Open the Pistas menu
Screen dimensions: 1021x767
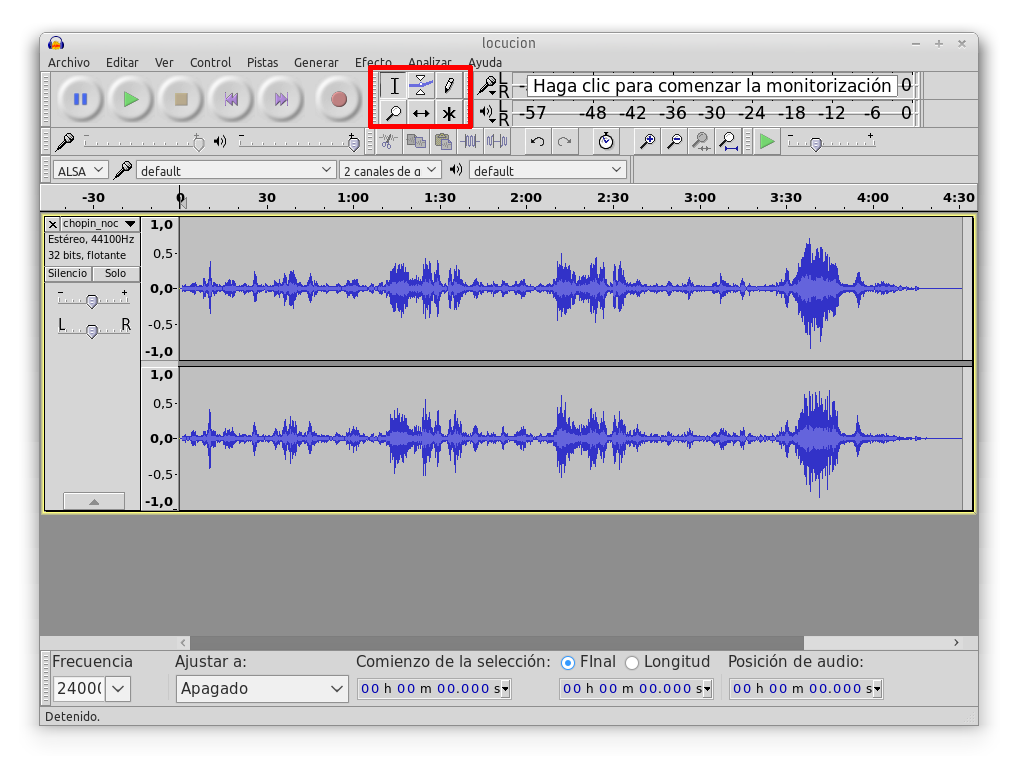click(x=262, y=63)
